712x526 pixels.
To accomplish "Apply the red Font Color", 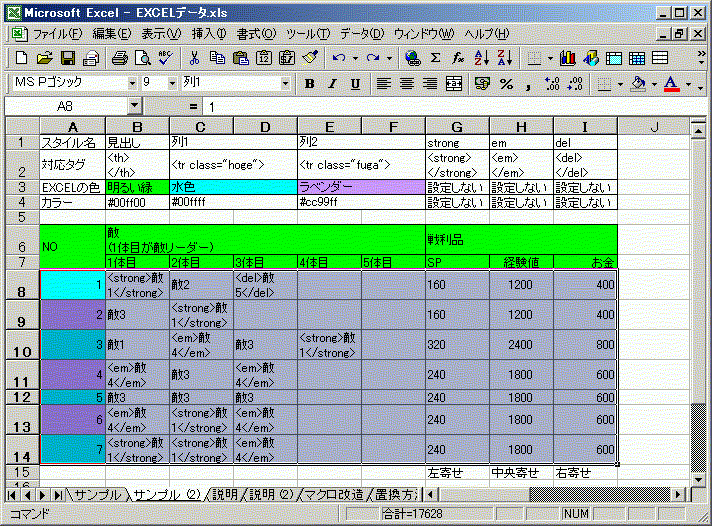I will tap(672, 84).
